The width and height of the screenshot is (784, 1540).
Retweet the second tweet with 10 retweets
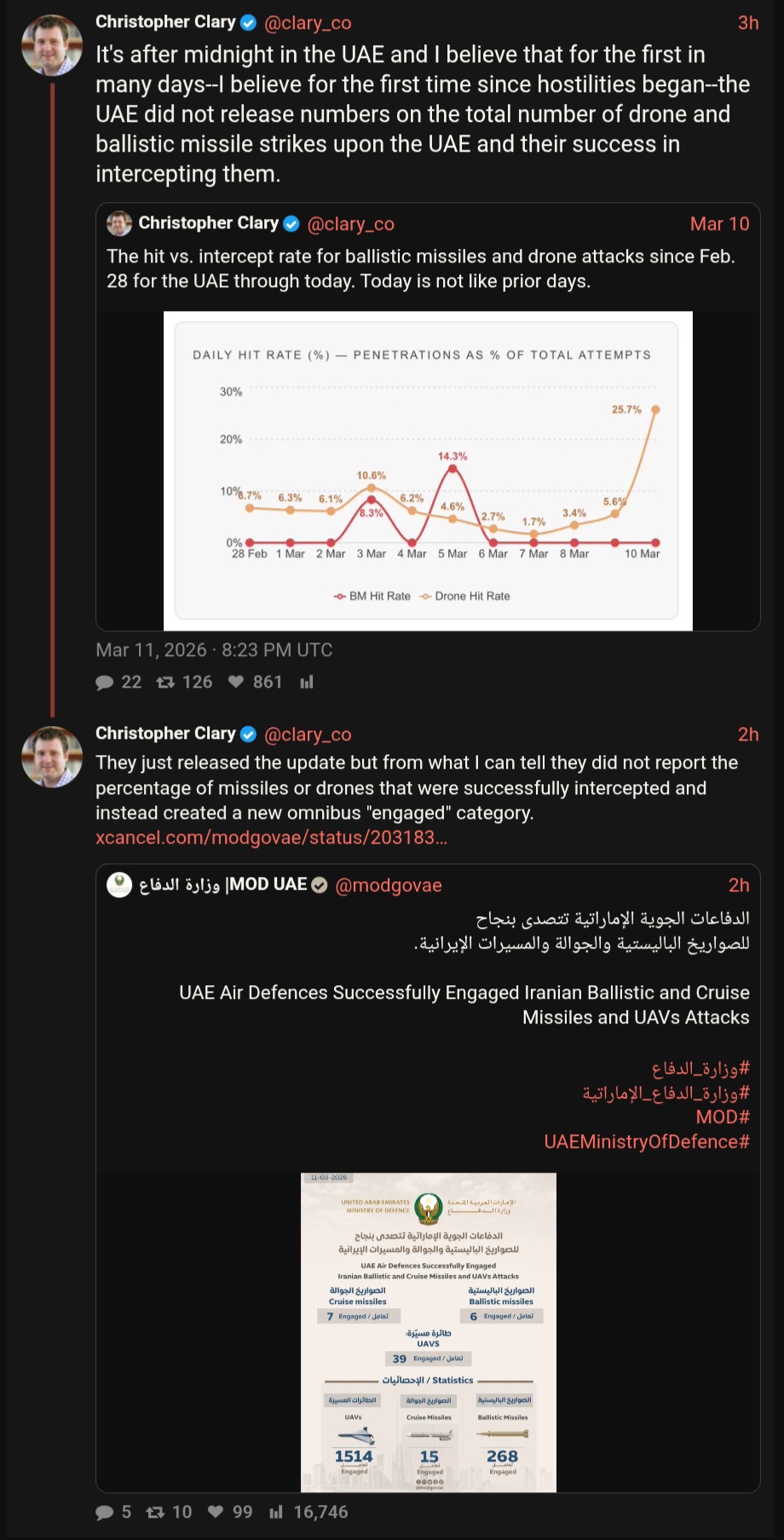click(x=155, y=1512)
